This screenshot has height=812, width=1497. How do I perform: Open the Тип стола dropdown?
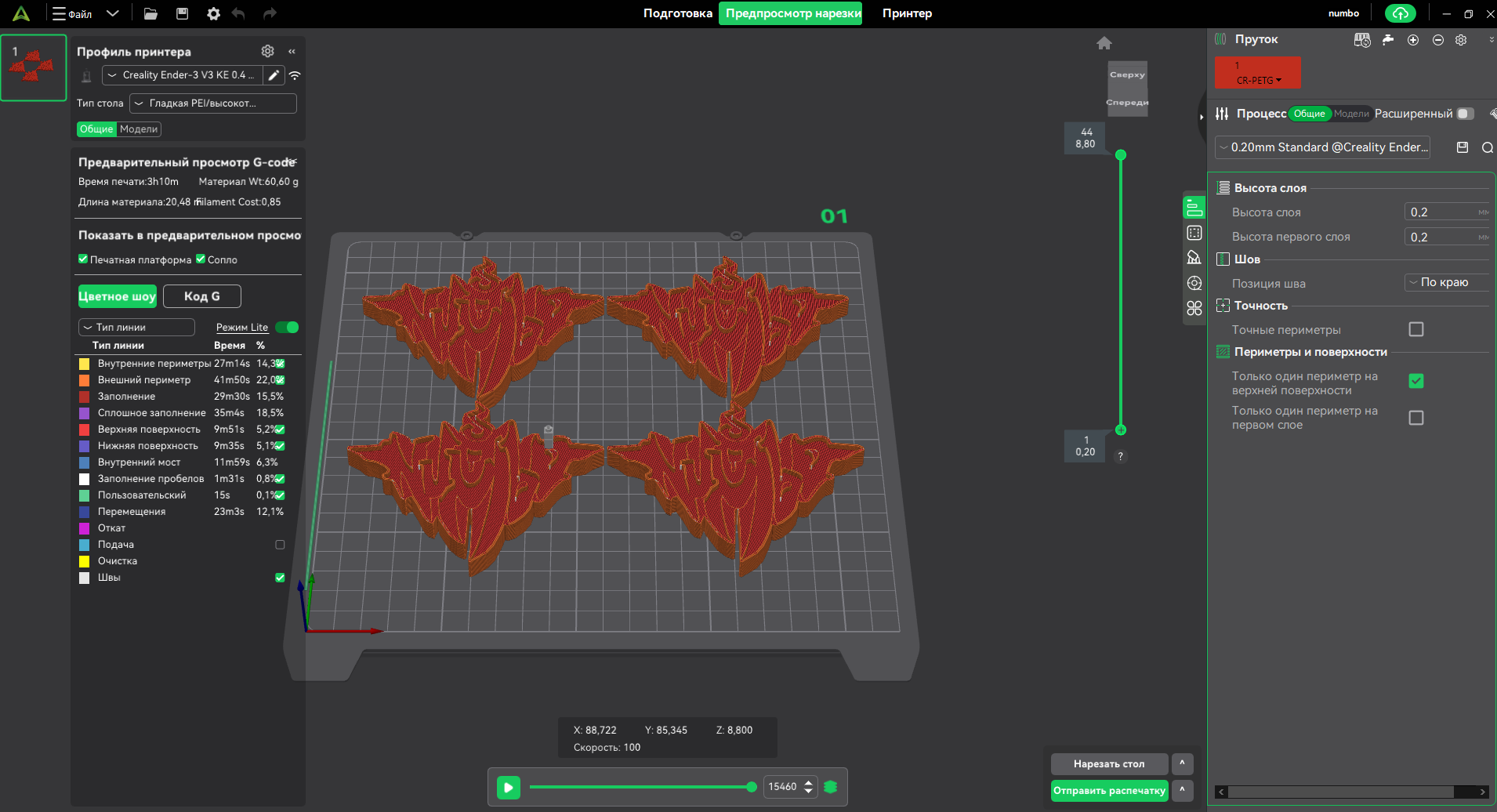click(x=213, y=103)
